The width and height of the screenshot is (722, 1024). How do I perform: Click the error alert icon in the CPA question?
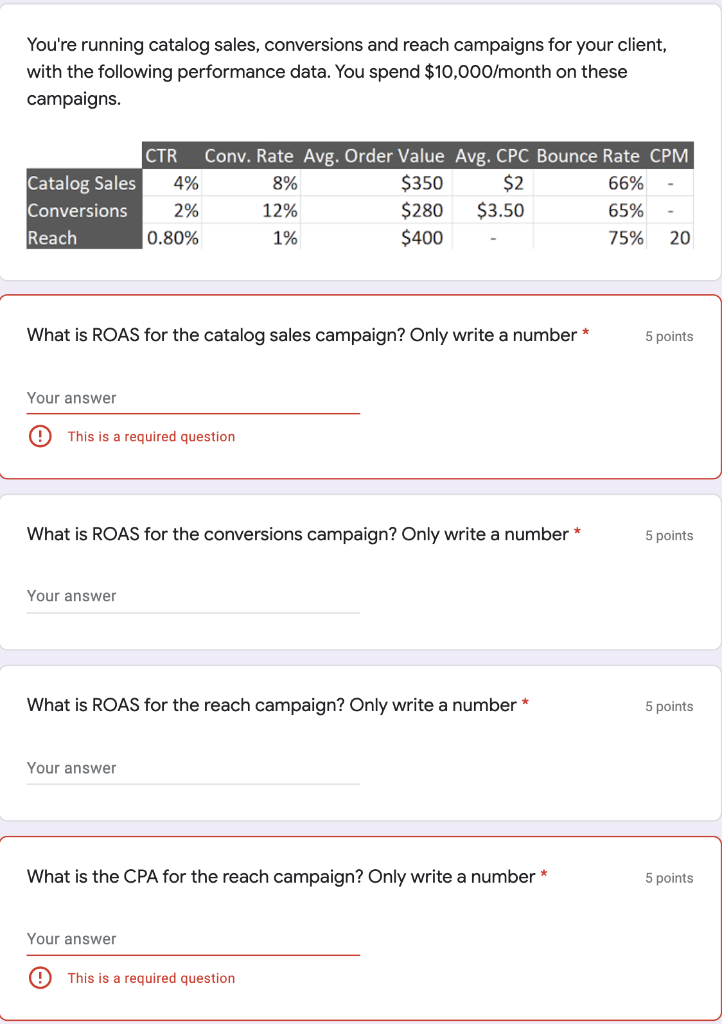(x=40, y=978)
